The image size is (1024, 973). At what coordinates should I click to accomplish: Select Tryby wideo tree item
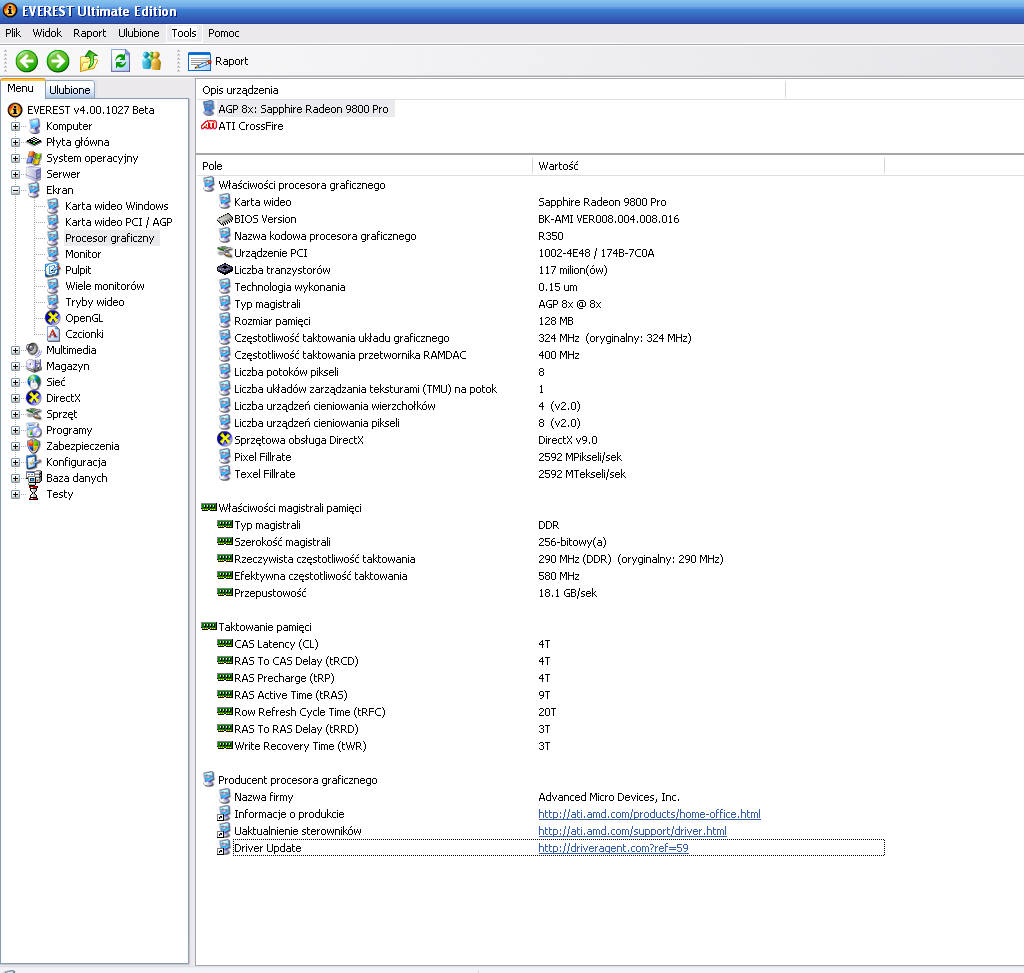coord(95,302)
